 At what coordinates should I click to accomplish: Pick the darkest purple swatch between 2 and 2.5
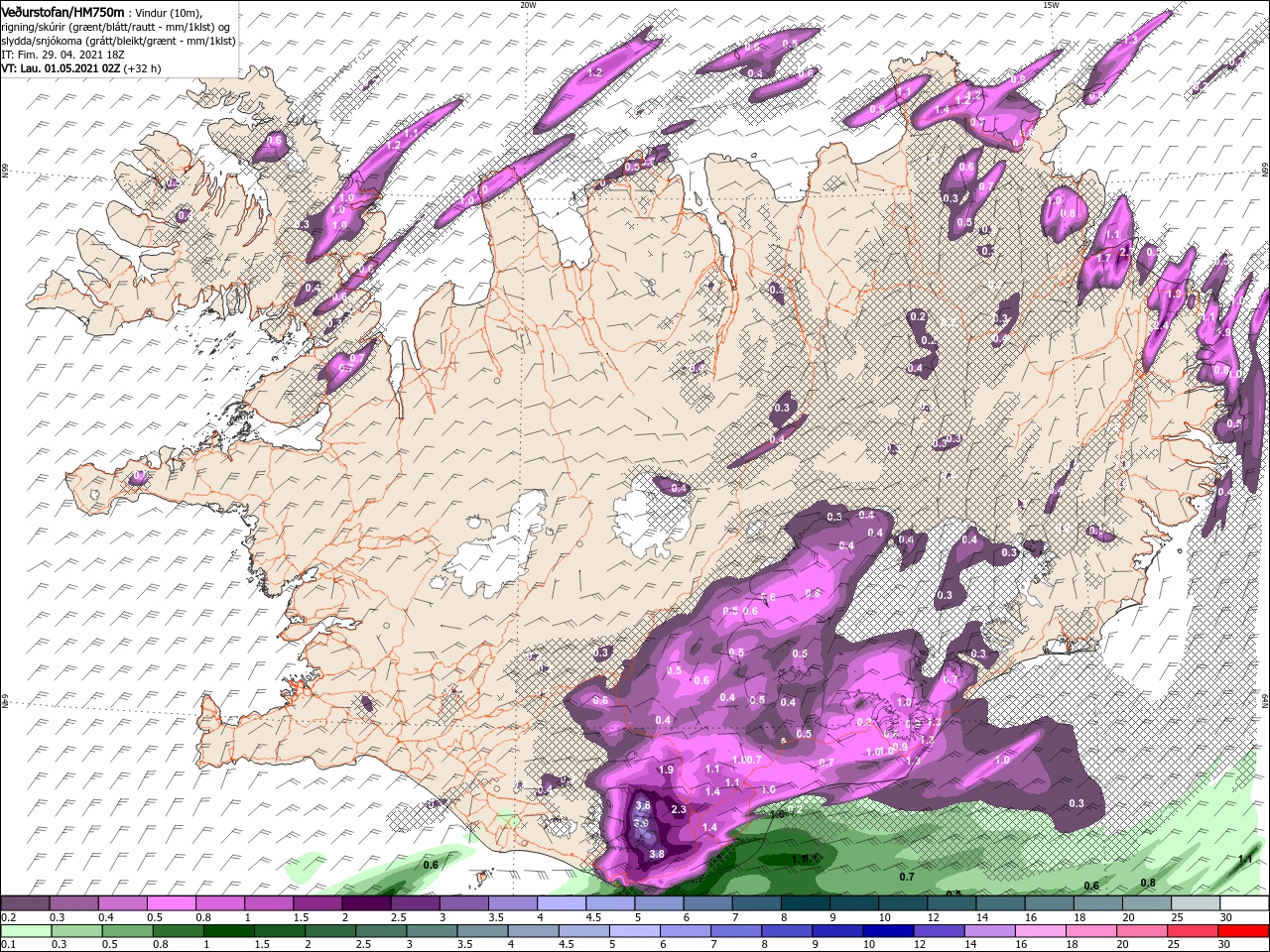click(366, 903)
